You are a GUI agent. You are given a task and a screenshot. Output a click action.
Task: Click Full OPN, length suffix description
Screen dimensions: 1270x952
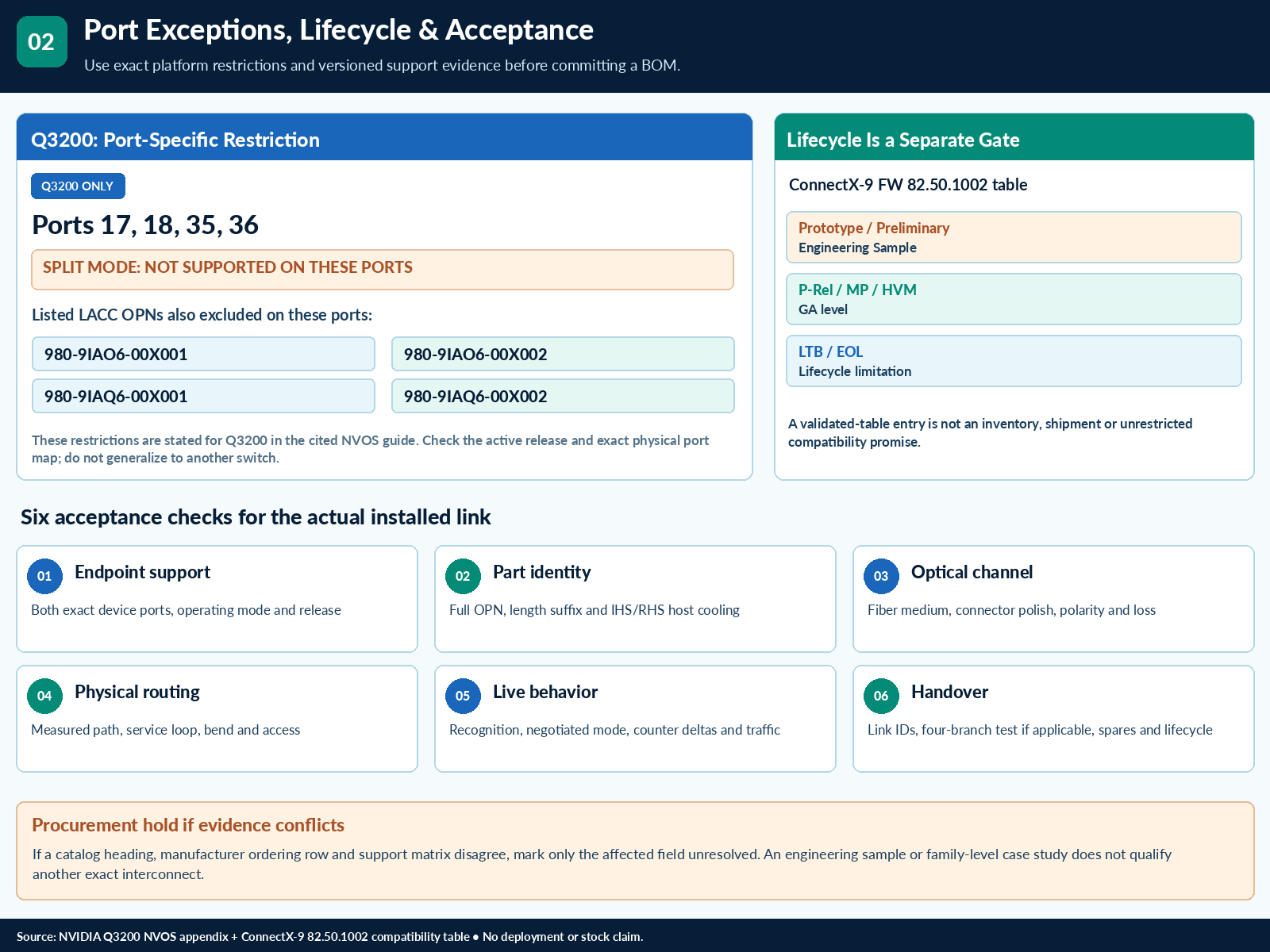pos(595,610)
